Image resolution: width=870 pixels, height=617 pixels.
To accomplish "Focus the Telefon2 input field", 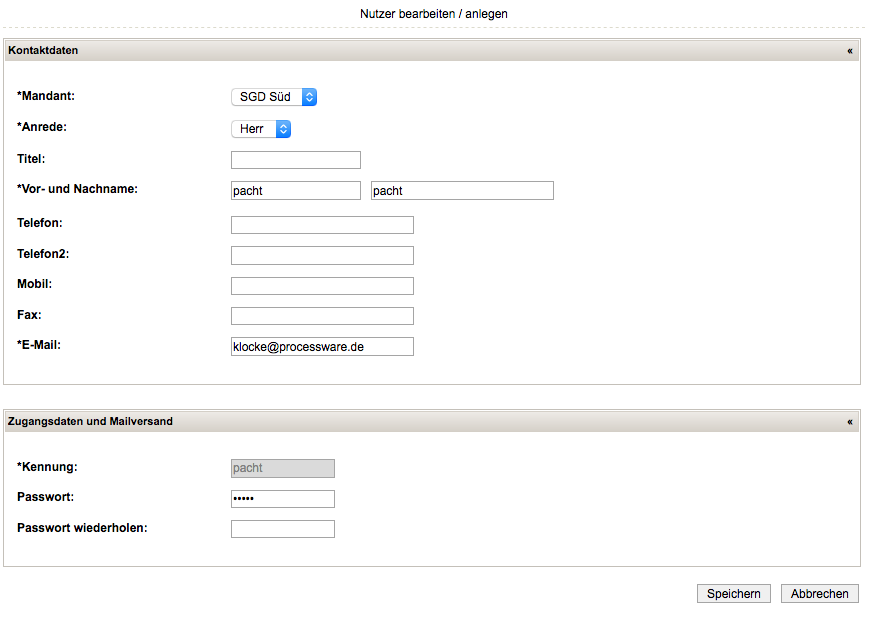I will pyautogui.click(x=322, y=256).
